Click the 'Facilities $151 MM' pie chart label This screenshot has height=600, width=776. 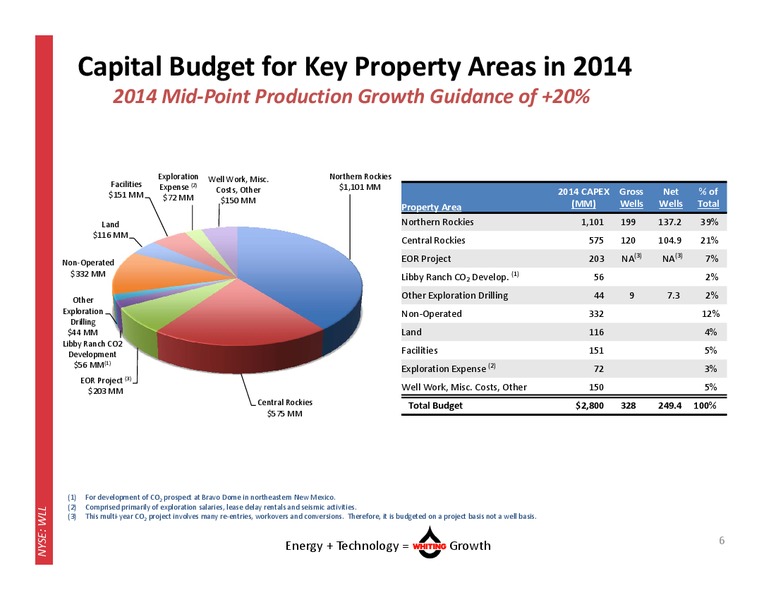tap(126, 190)
